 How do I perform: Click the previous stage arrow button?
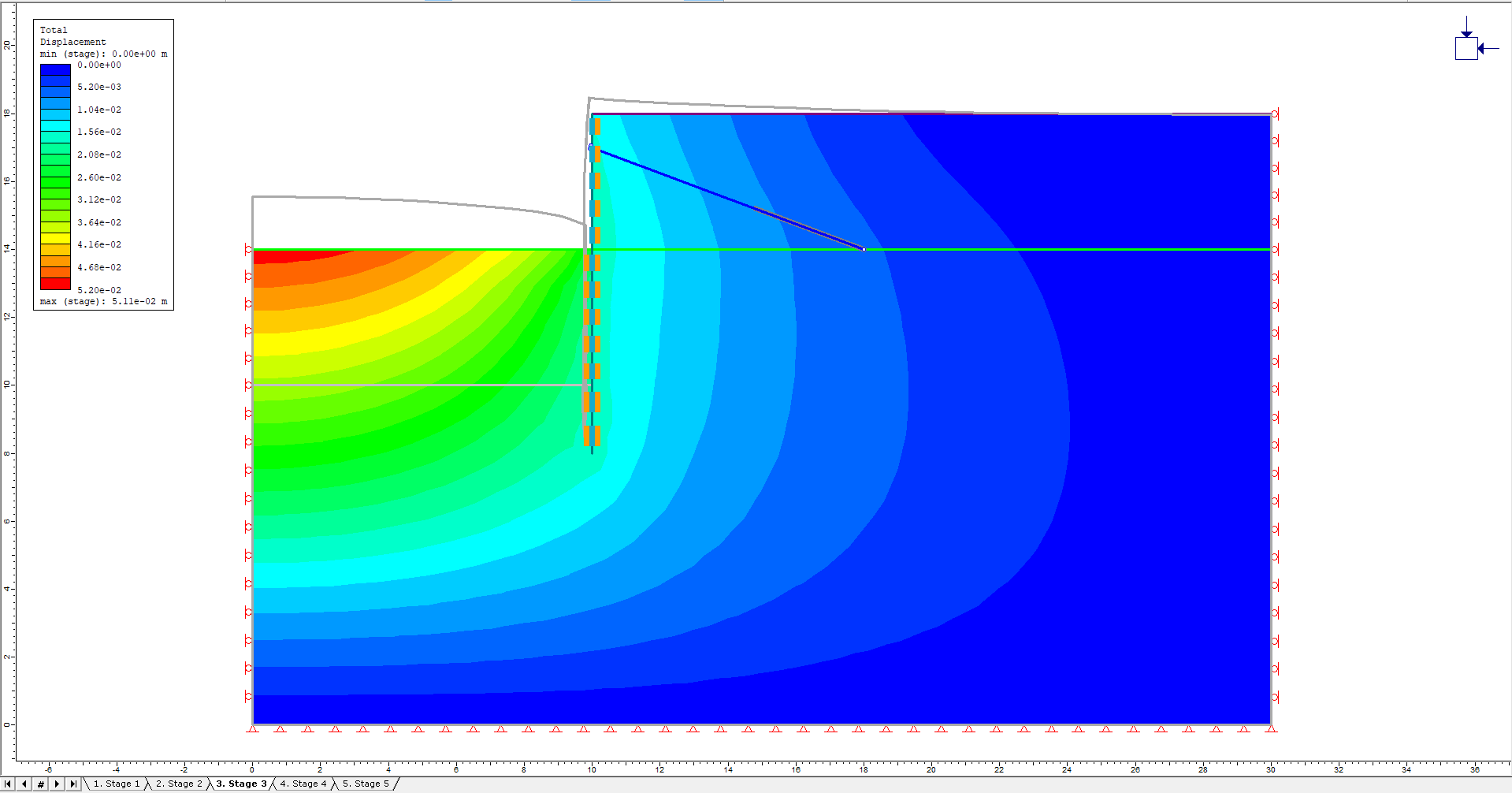(x=24, y=784)
